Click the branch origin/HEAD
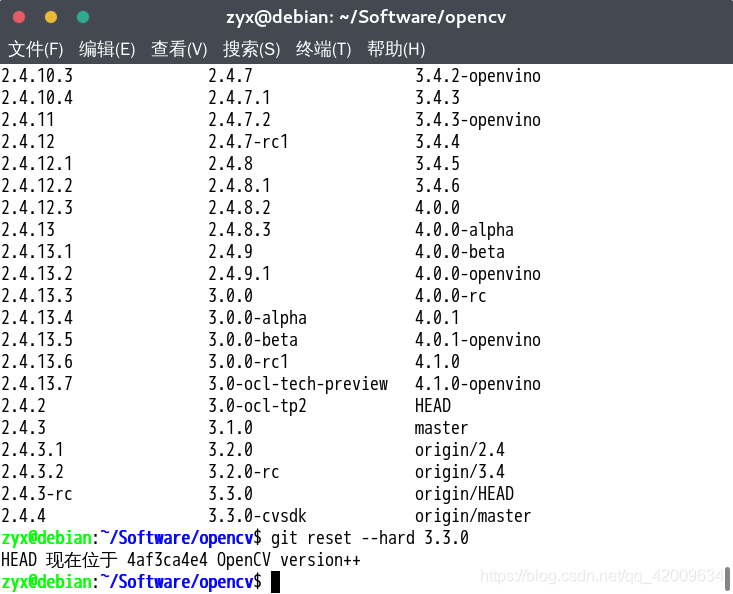Image resolution: width=733 pixels, height=594 pixels. (x=464, y=494)
